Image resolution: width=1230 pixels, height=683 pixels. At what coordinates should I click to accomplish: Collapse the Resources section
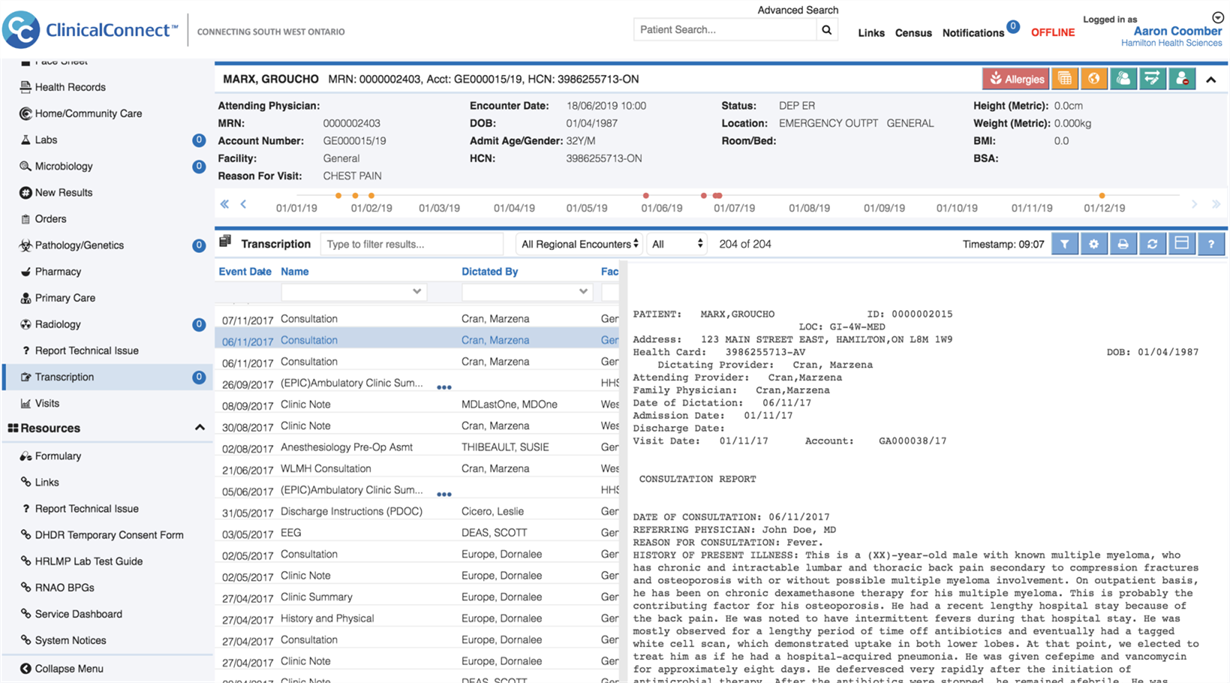coord(199,428)
